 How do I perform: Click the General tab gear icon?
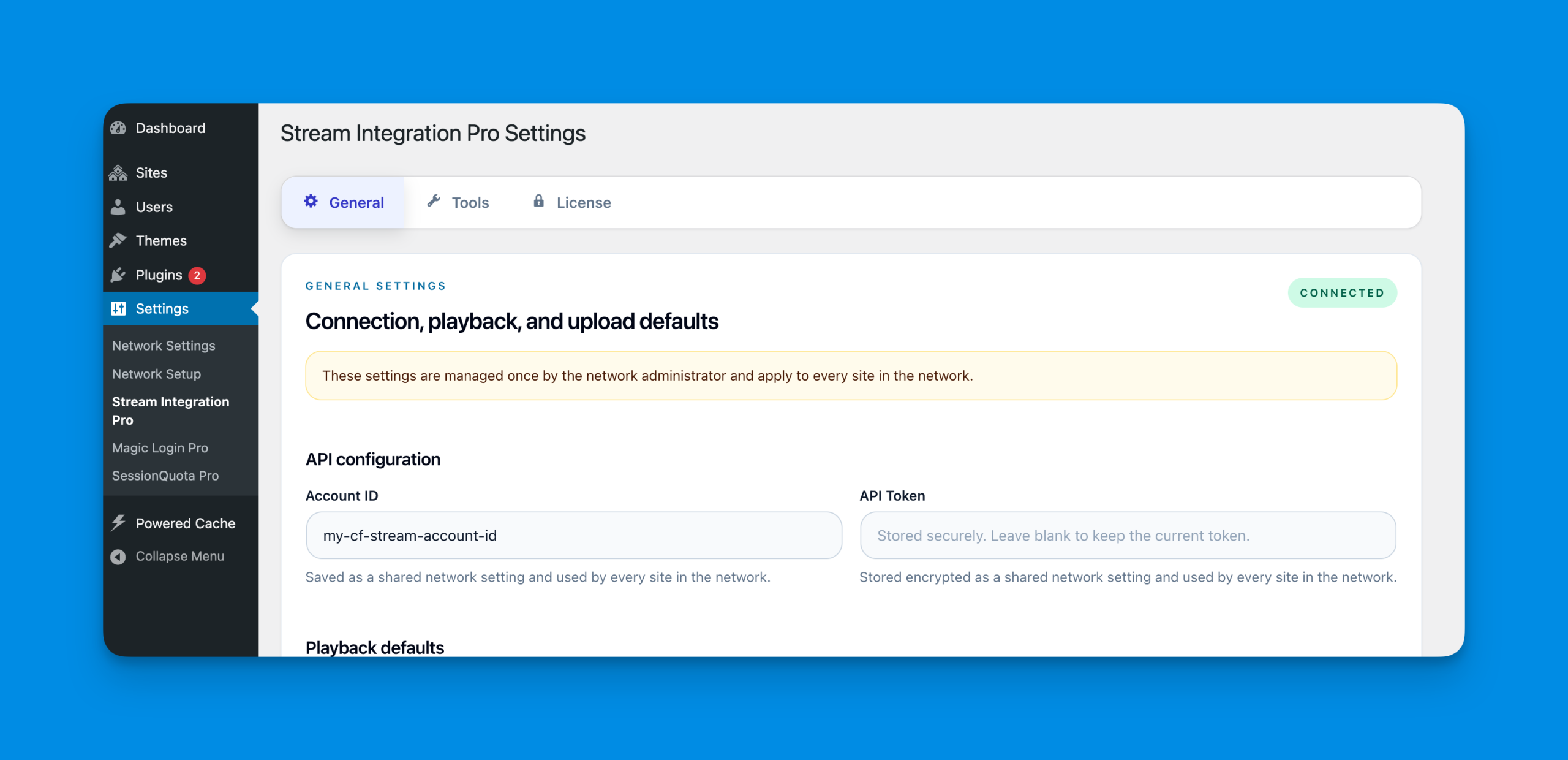tap(311, 202)
